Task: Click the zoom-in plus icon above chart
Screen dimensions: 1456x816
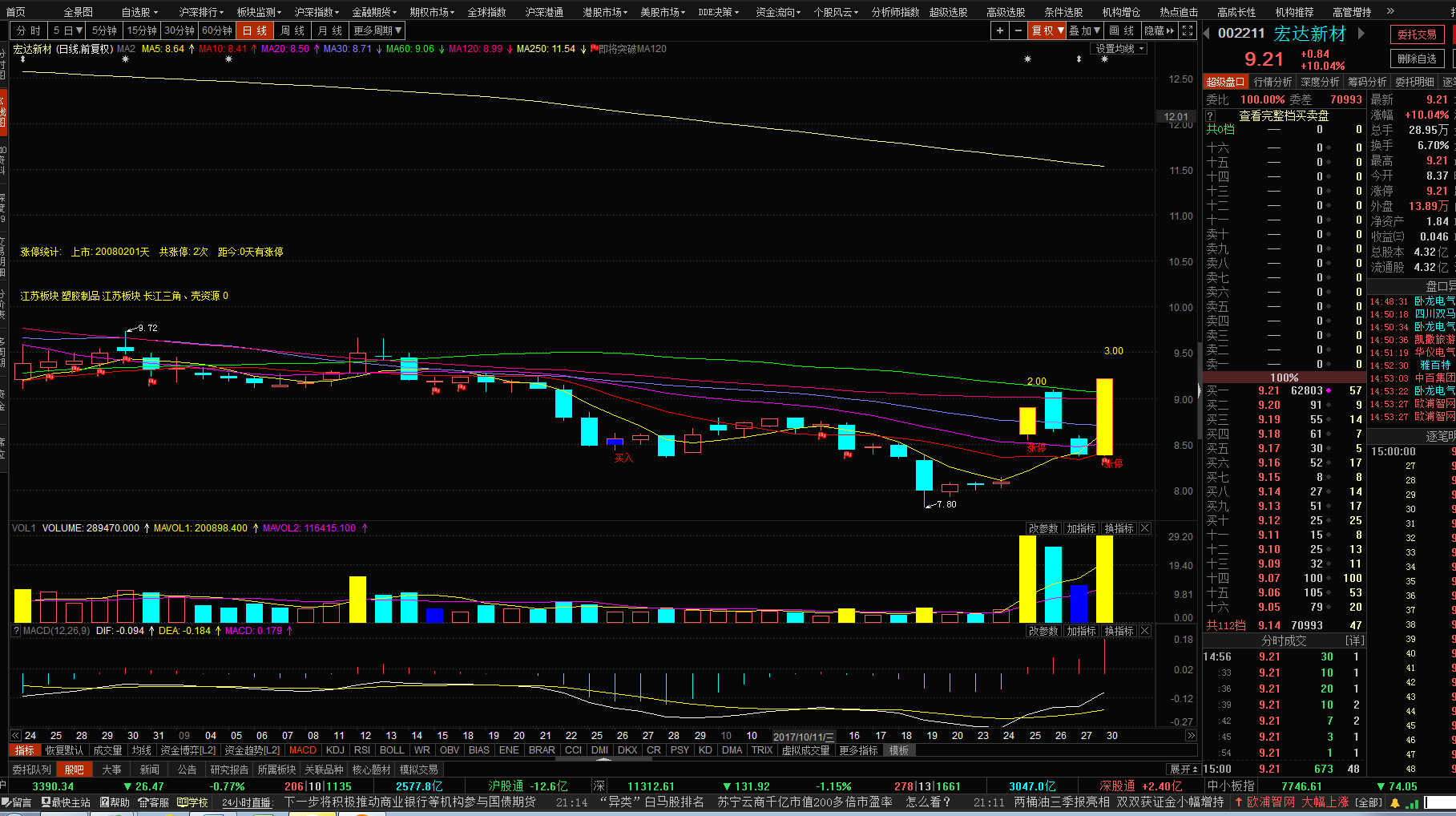Action: (x=999, y=30)
